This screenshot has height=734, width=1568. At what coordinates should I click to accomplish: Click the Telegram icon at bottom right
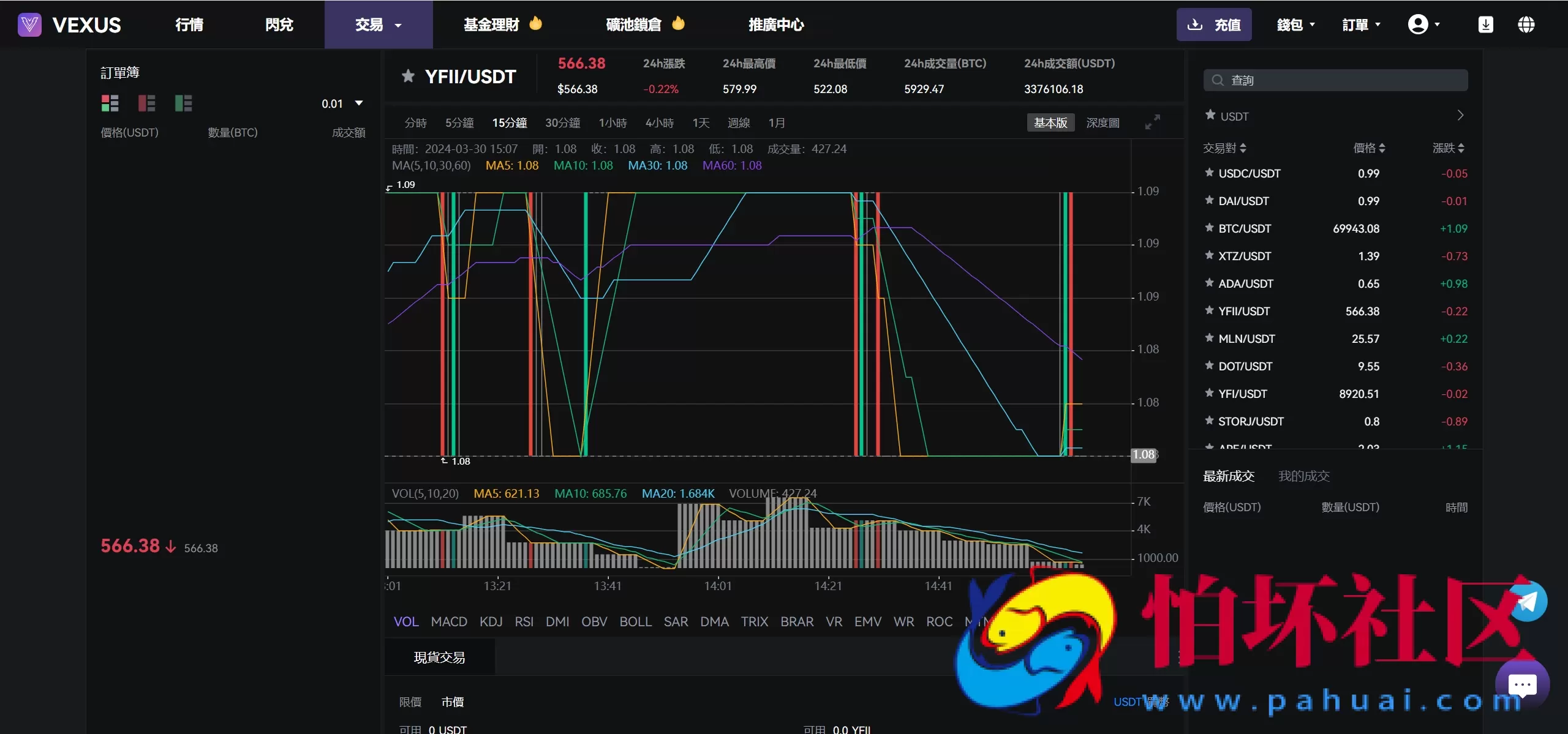[1529, 602]
